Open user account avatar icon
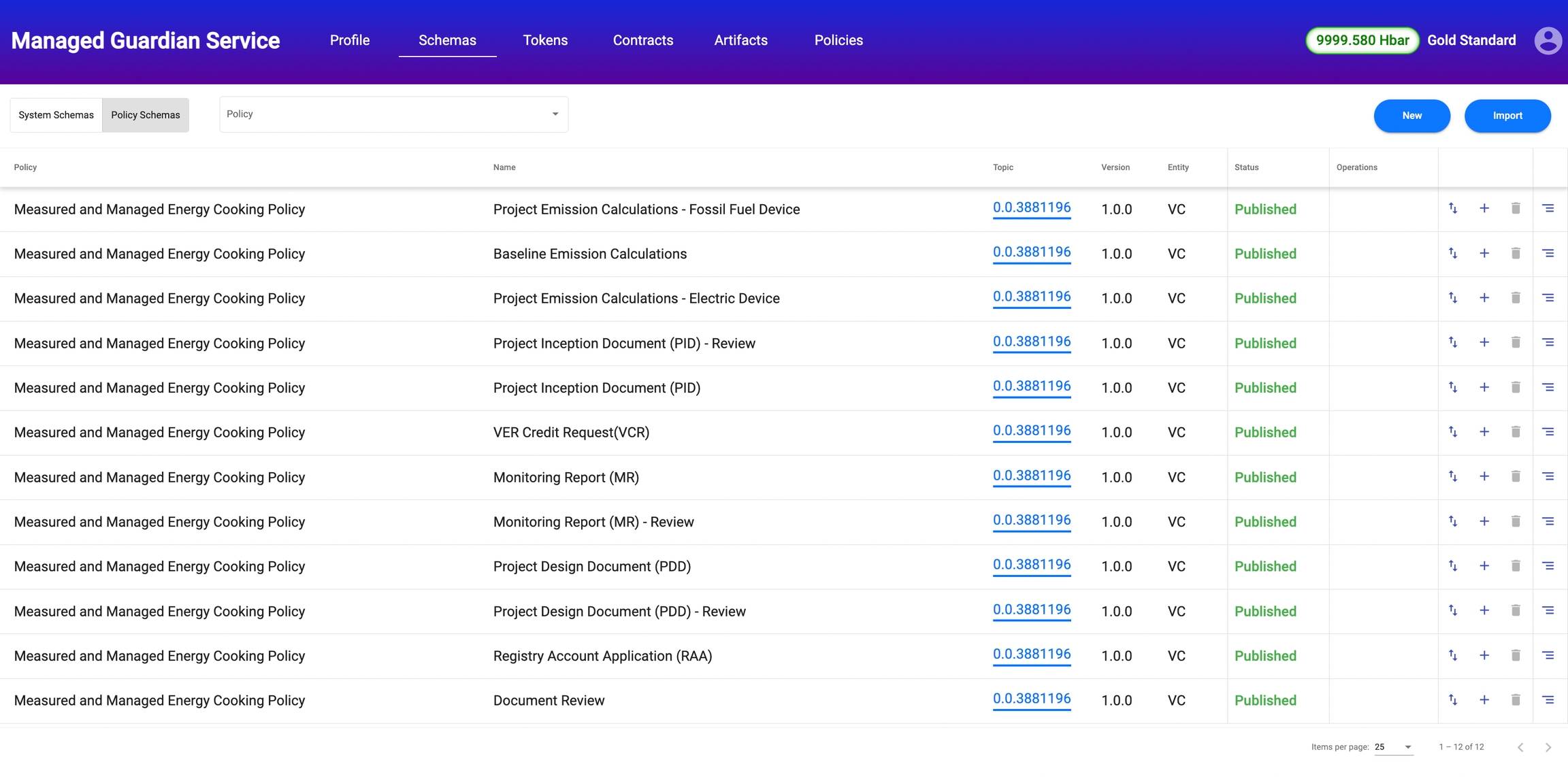This screenshot has width=1568, height=777. 1548,40
